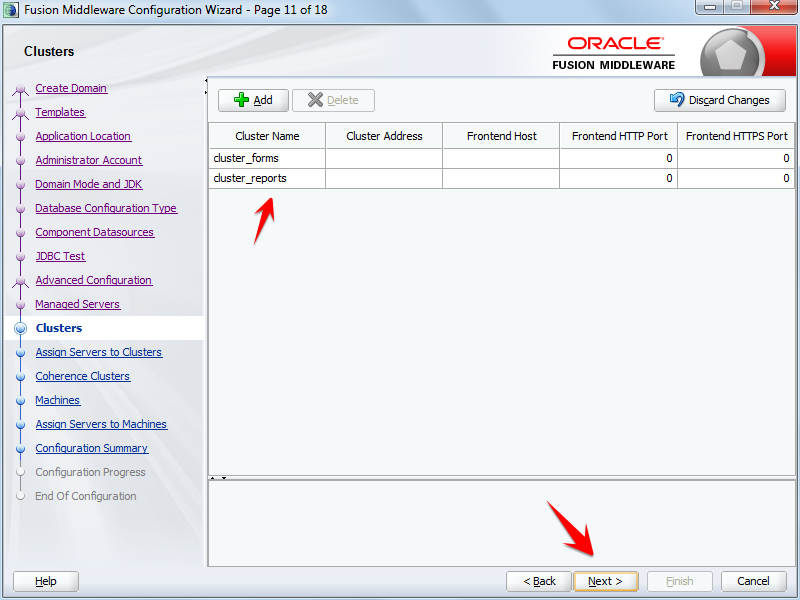Screen dimensions: 800x600
Task: Open the Coherence Clusters step
Action: 82,376
